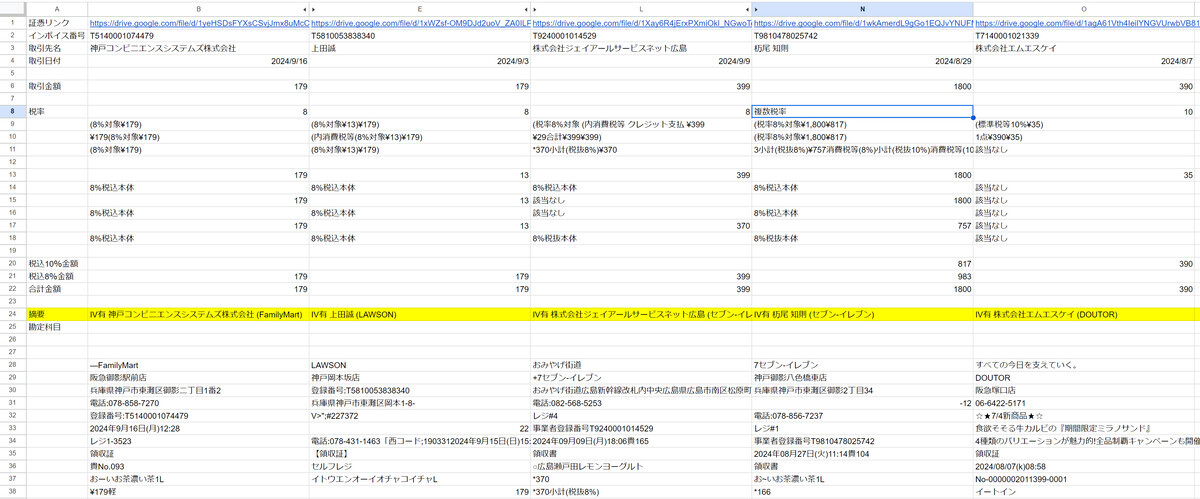Open Drive link starting 1yeHSDsFYXs in column B
The image size is (1200, 499).
tap(199, 22)
